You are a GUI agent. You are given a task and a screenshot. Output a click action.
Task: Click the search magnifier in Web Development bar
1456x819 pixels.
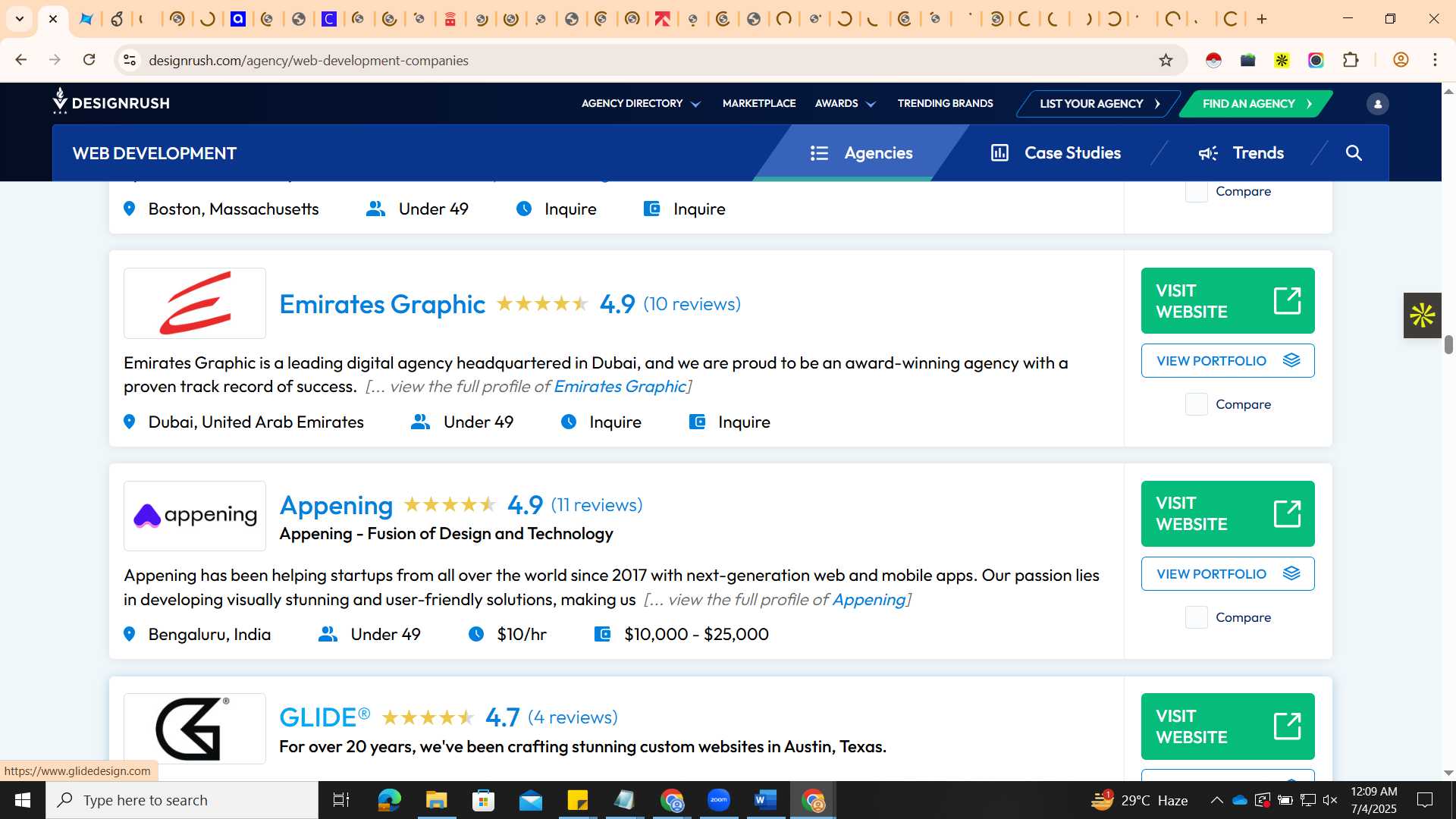pyautogui.click(x=1354, y=153)
